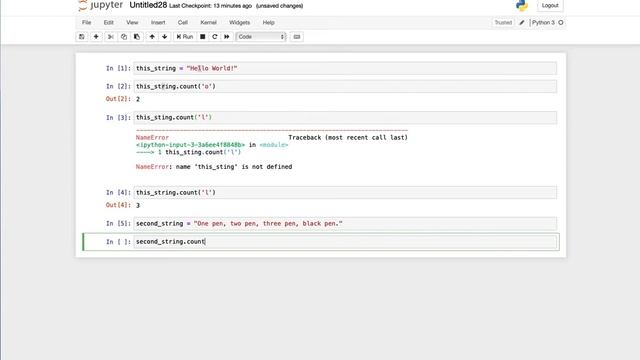Image resolution: width=640 pixels, height=360 pixels.
Task: Open the Edit menu
Action: 109,22
